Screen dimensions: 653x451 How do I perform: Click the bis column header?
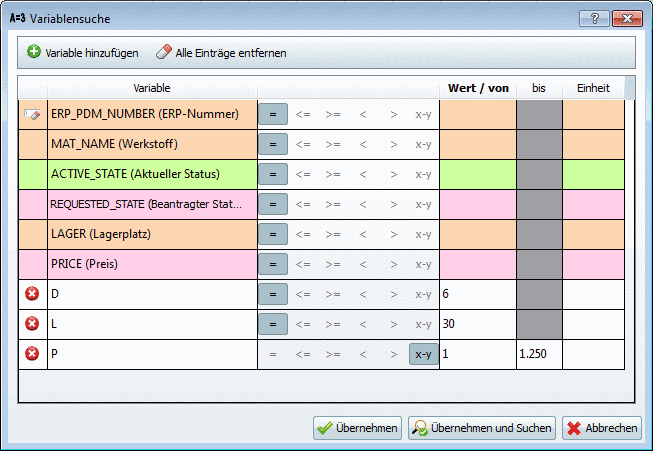(x=539, y=88)
